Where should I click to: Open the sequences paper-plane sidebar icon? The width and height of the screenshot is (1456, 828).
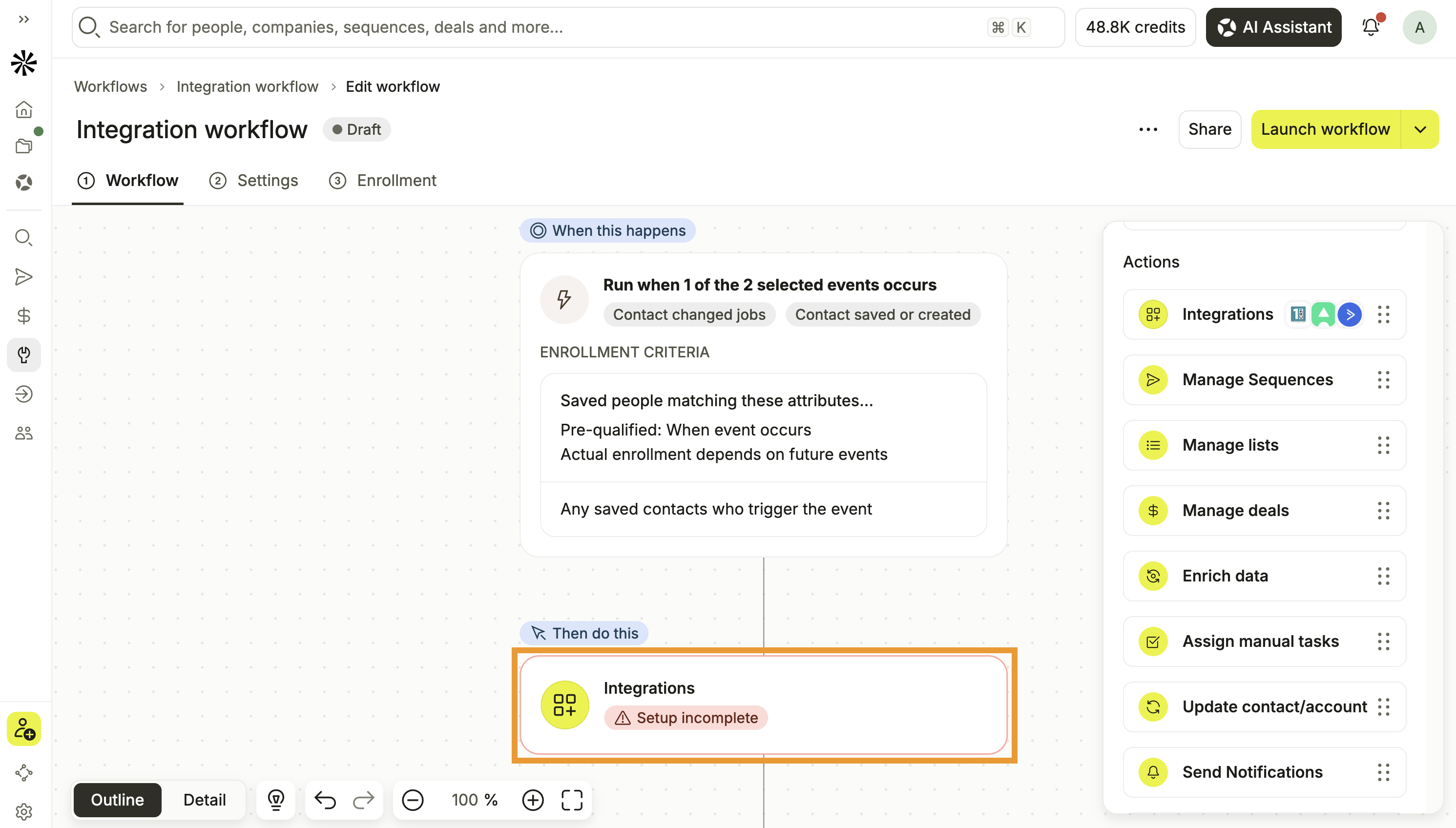(x=24, y=277)
